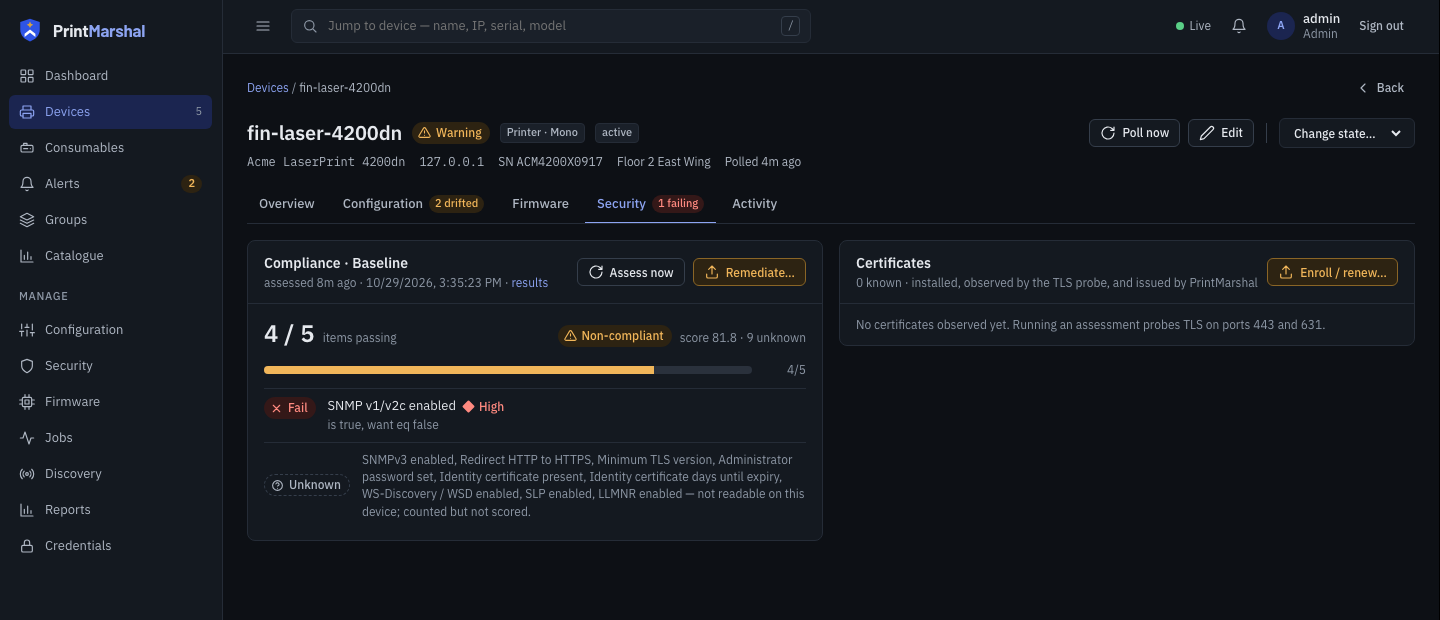Open the Remediate options menu
The height and width of the screenshot is (620, 1440).
pos(749,272)
